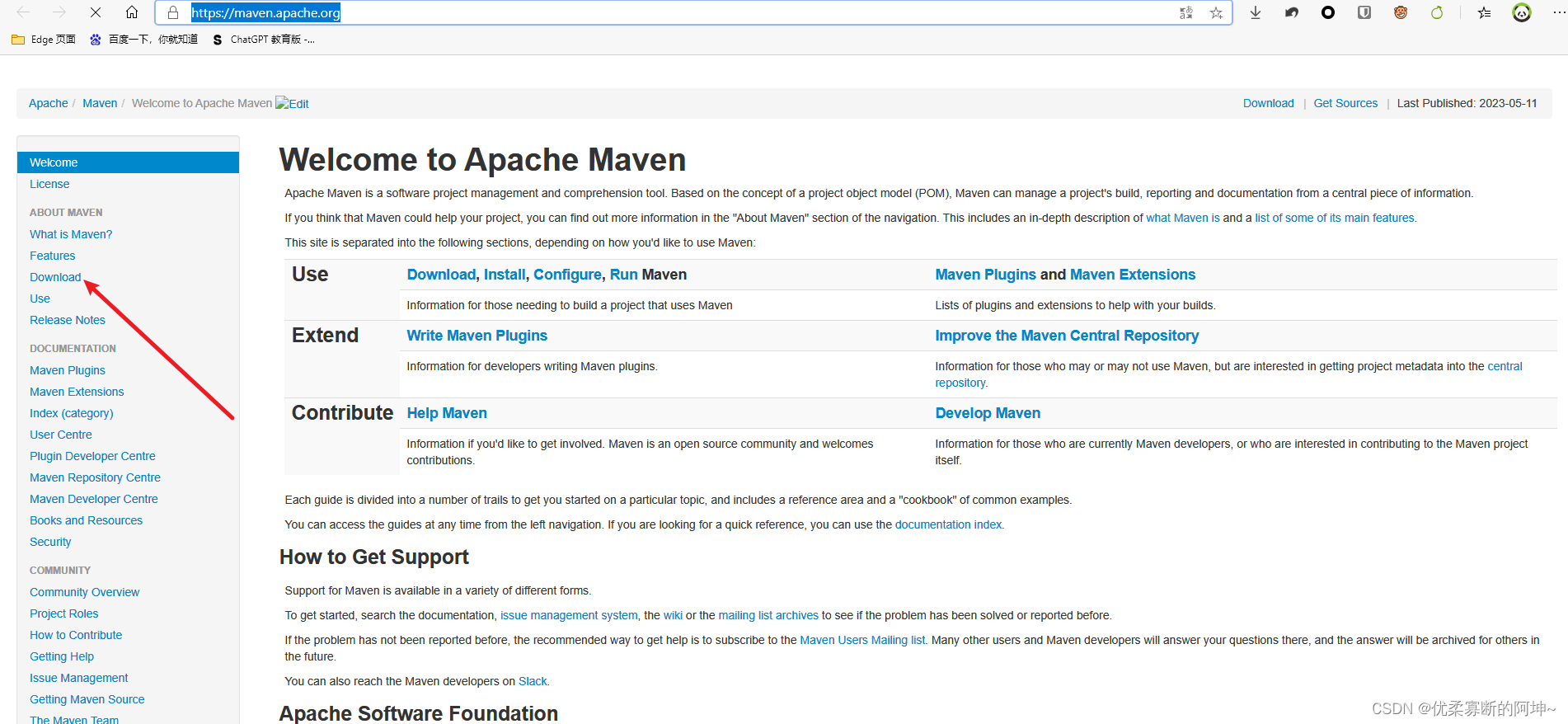This screenshot has height=724, width=1568.
Task: Open Features in the sidebar
Action: (53, 256)
